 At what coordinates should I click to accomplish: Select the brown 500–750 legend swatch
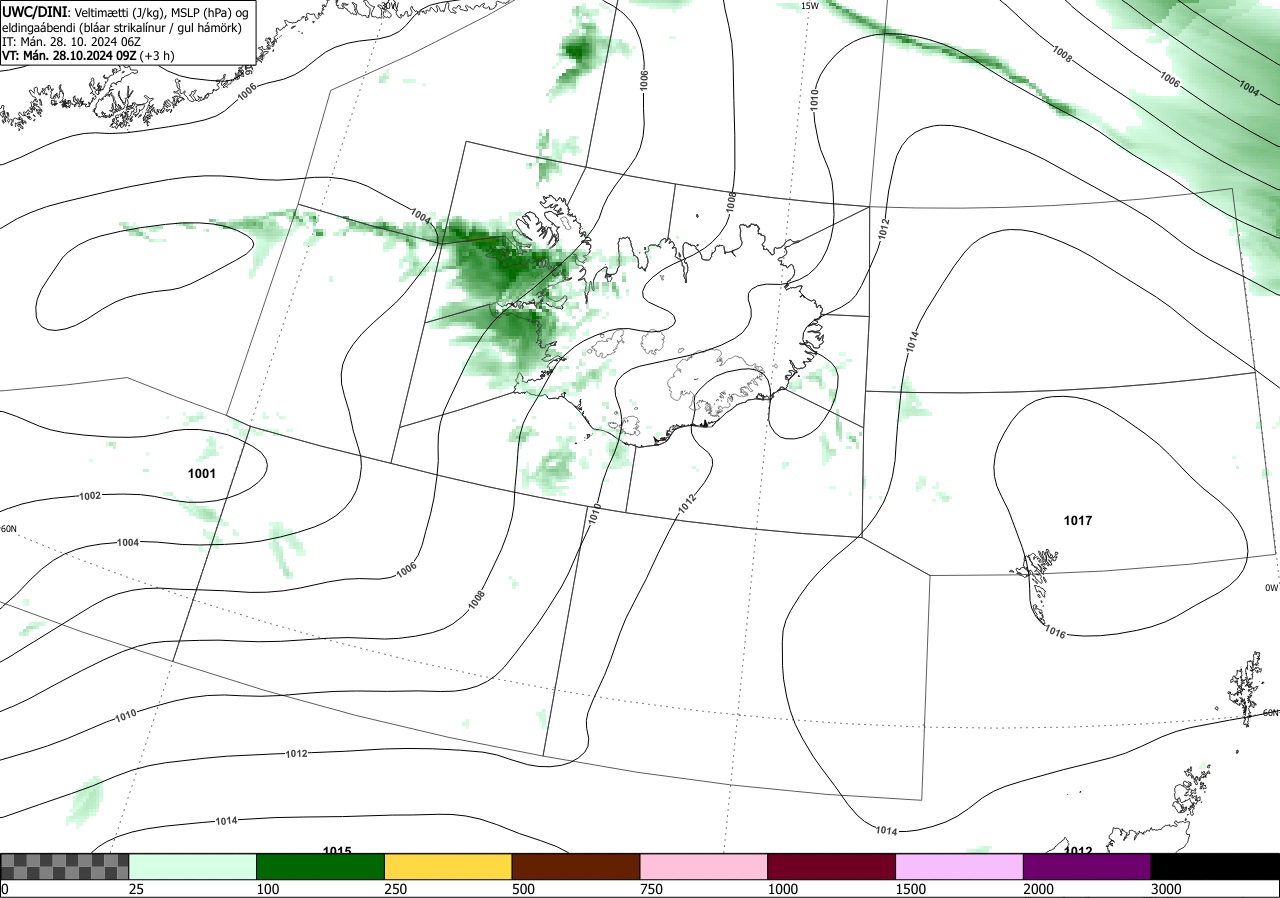click(x=576, y=866)
